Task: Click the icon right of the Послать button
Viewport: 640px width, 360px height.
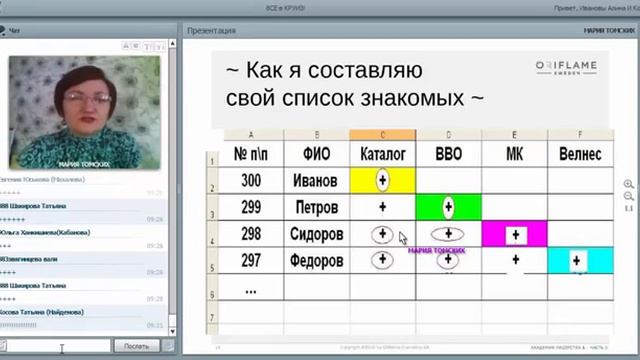Action: [168, 346]
